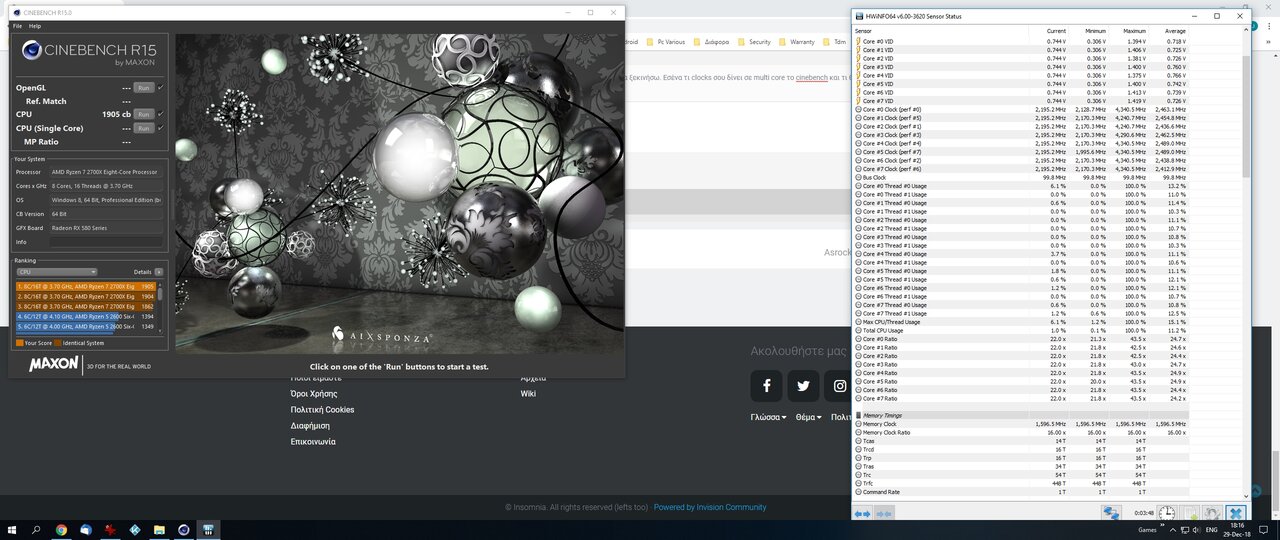Image resolution: width=1280 pixels, height=540 pixels.
Task: Toggle the checkmark next to CPU Run
Action: coord(161,115)
